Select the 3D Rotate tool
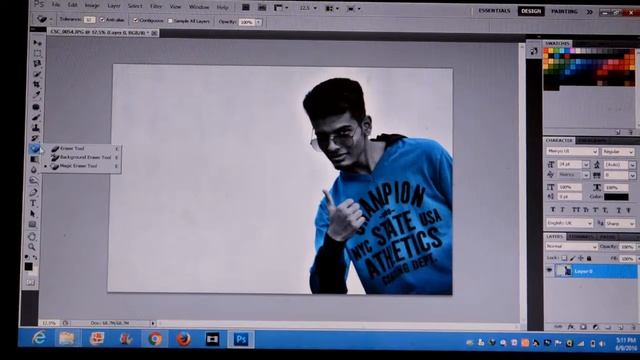The height and width of the screenshot is (360, 640). pyautogui.click(x=32, y=236)
